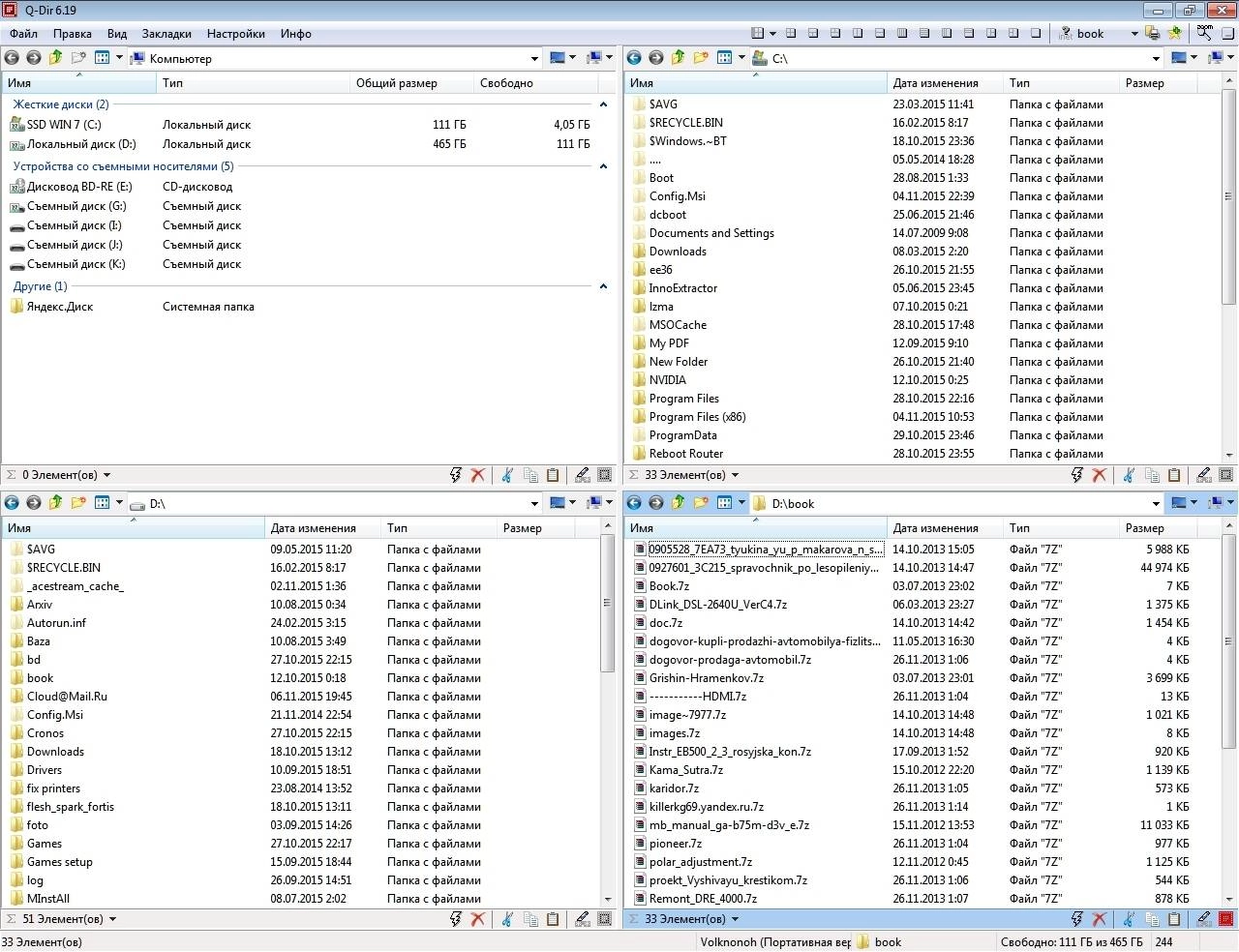
Task: Open the address dropdown of the C:\ pane
Action: (x=1156, y=58)
